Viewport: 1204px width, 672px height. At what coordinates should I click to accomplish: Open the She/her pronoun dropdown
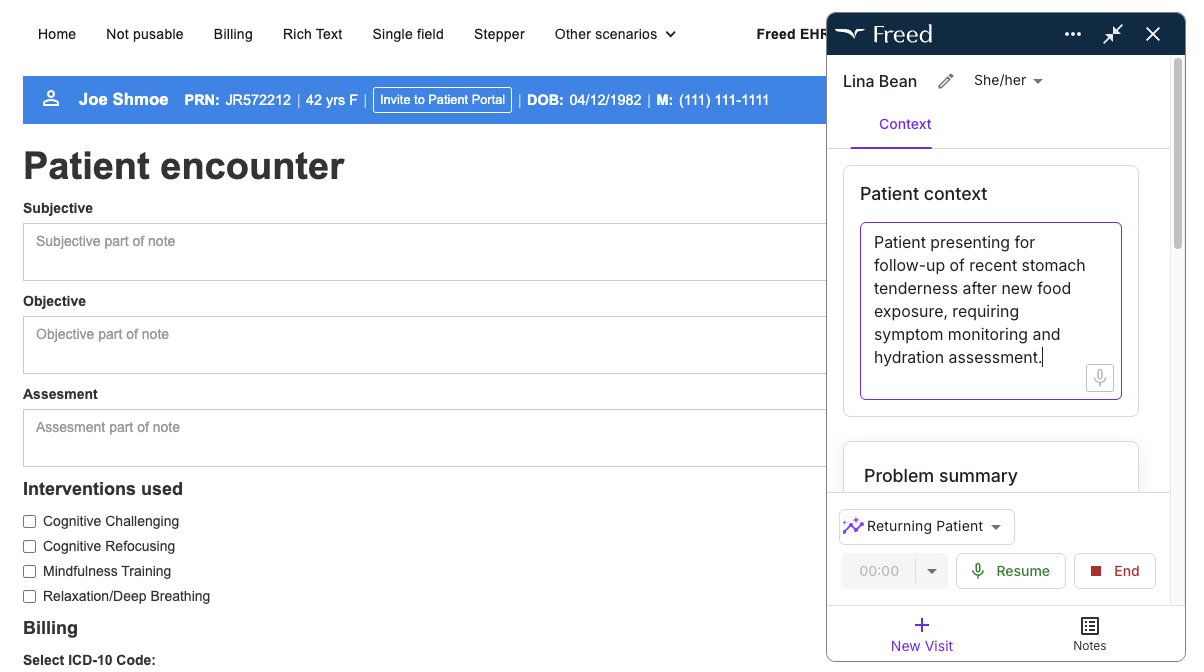[x=1008, y=81]
